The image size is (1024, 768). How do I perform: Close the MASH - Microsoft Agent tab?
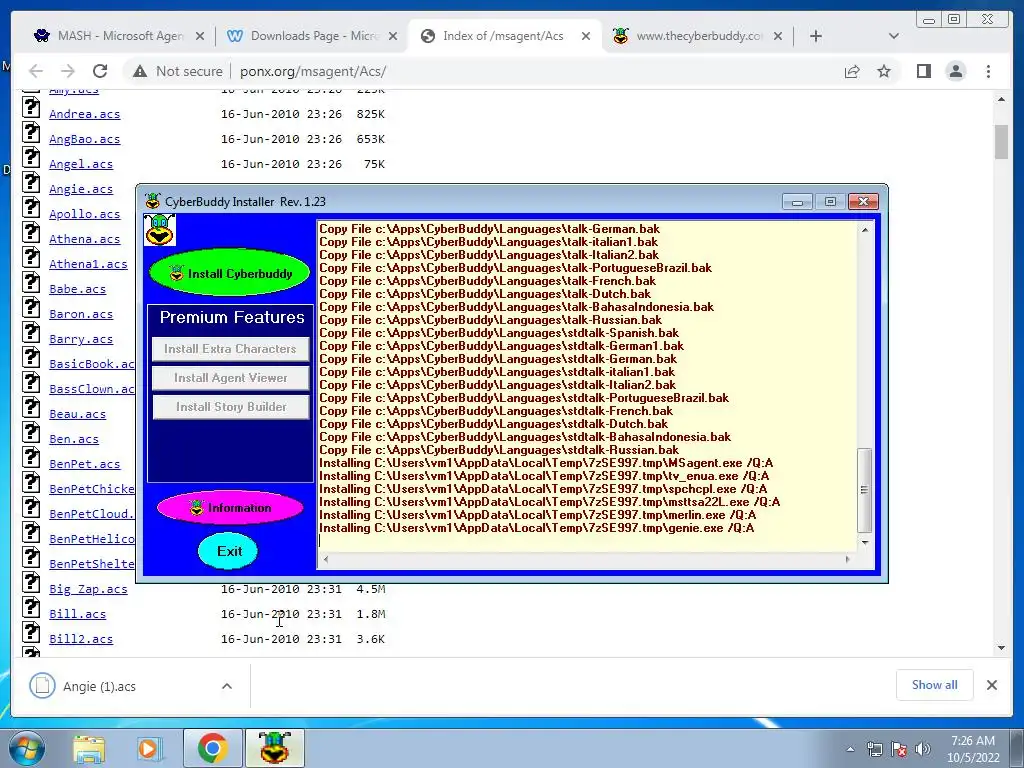point(200,36)
